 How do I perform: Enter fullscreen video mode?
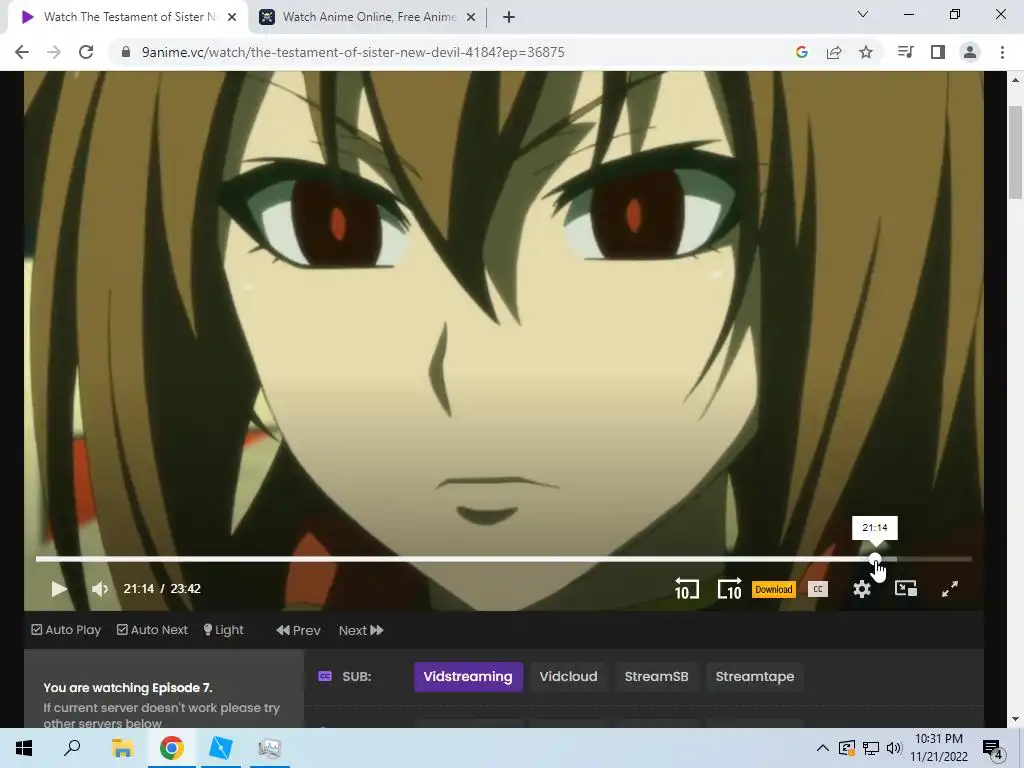950,589
